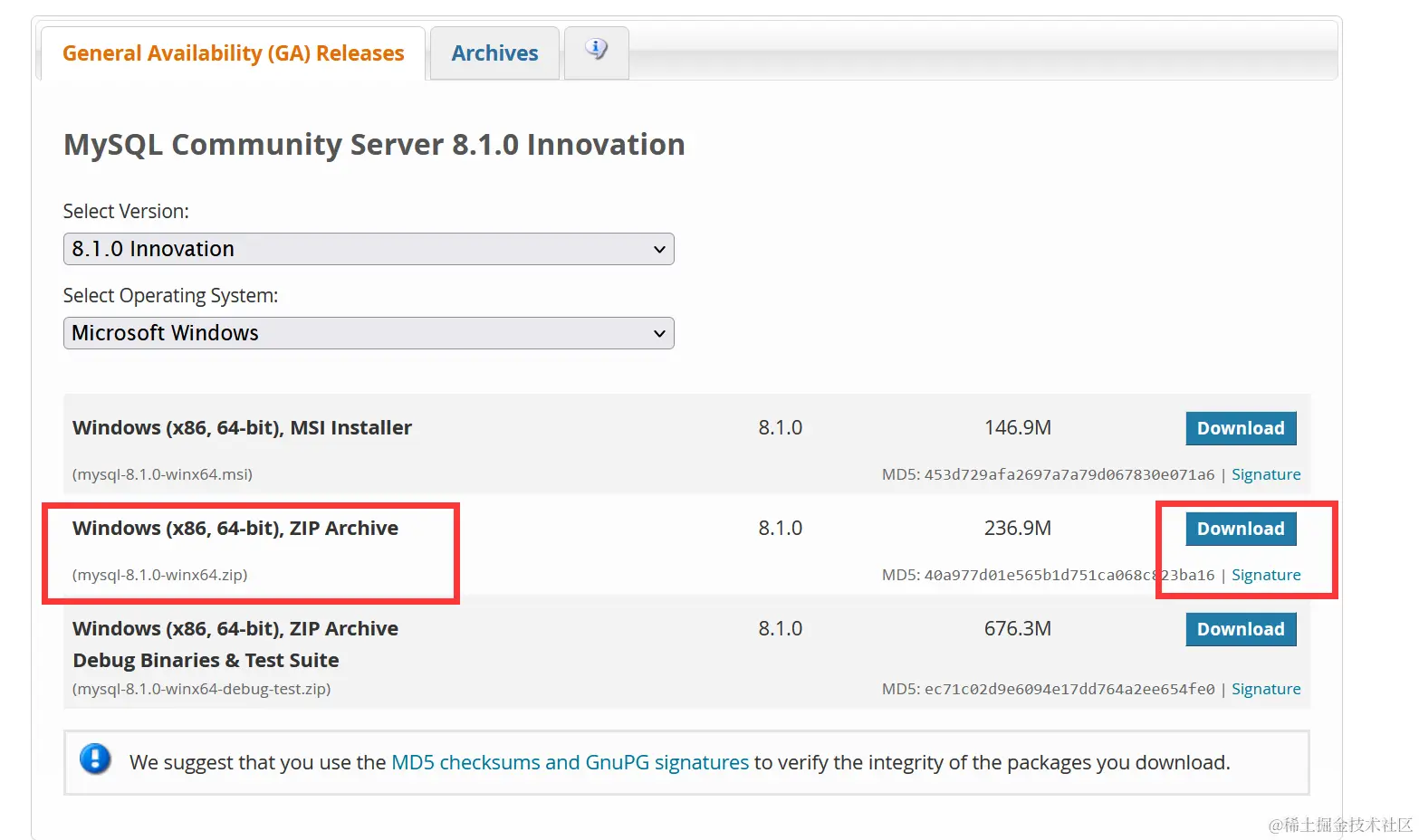View Signature for mysql-8.1.0-winx64.zip

click(1265, 575)
